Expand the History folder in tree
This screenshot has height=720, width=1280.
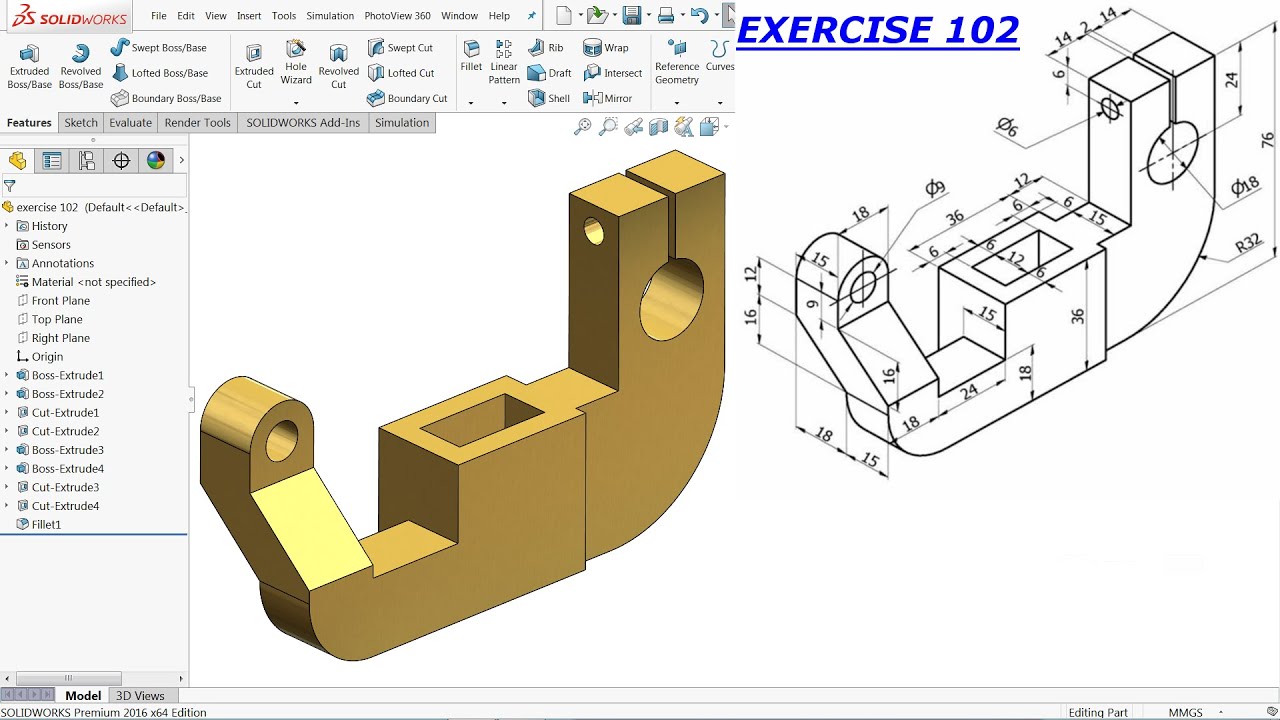(7, 226)
